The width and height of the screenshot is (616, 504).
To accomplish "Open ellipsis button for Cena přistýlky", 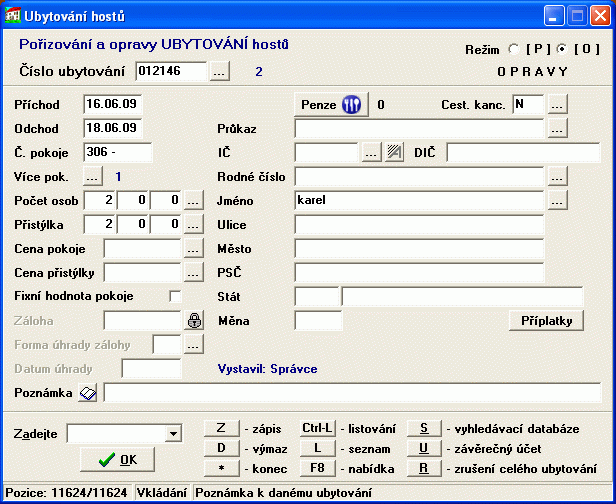I will coord(194,272).
